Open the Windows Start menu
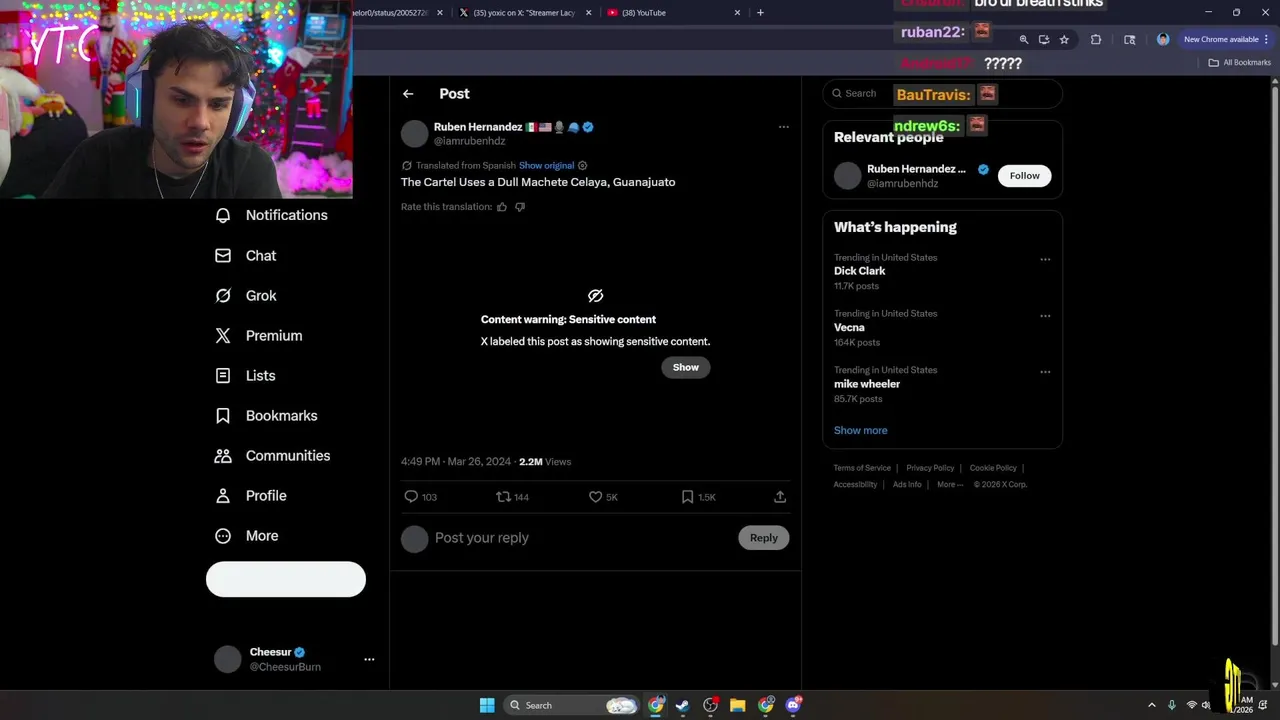Viewport: 1280px width, 720px height. pyautogui.click(x=487, y=705)
